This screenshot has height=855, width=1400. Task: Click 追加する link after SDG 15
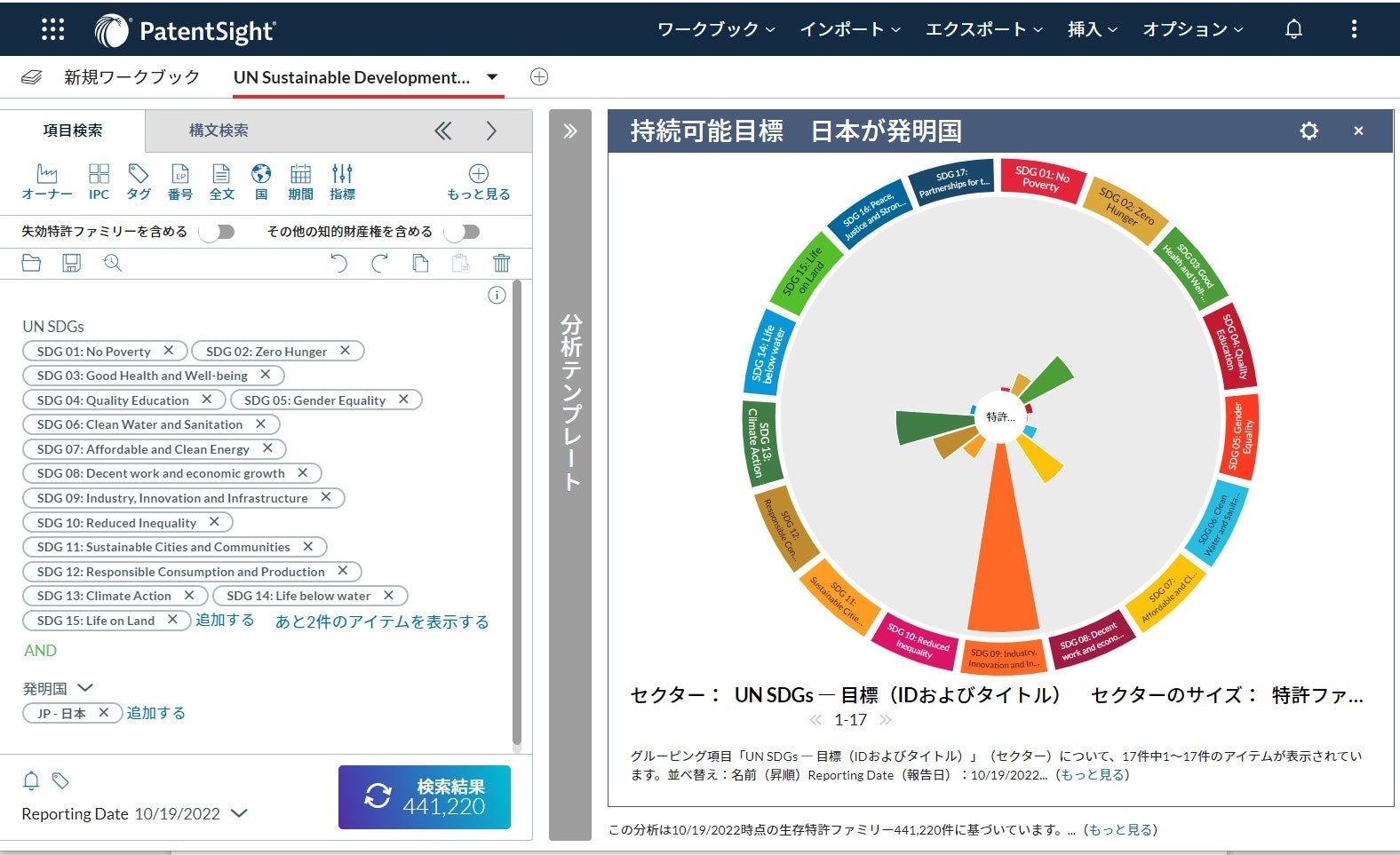click(225, 620)
